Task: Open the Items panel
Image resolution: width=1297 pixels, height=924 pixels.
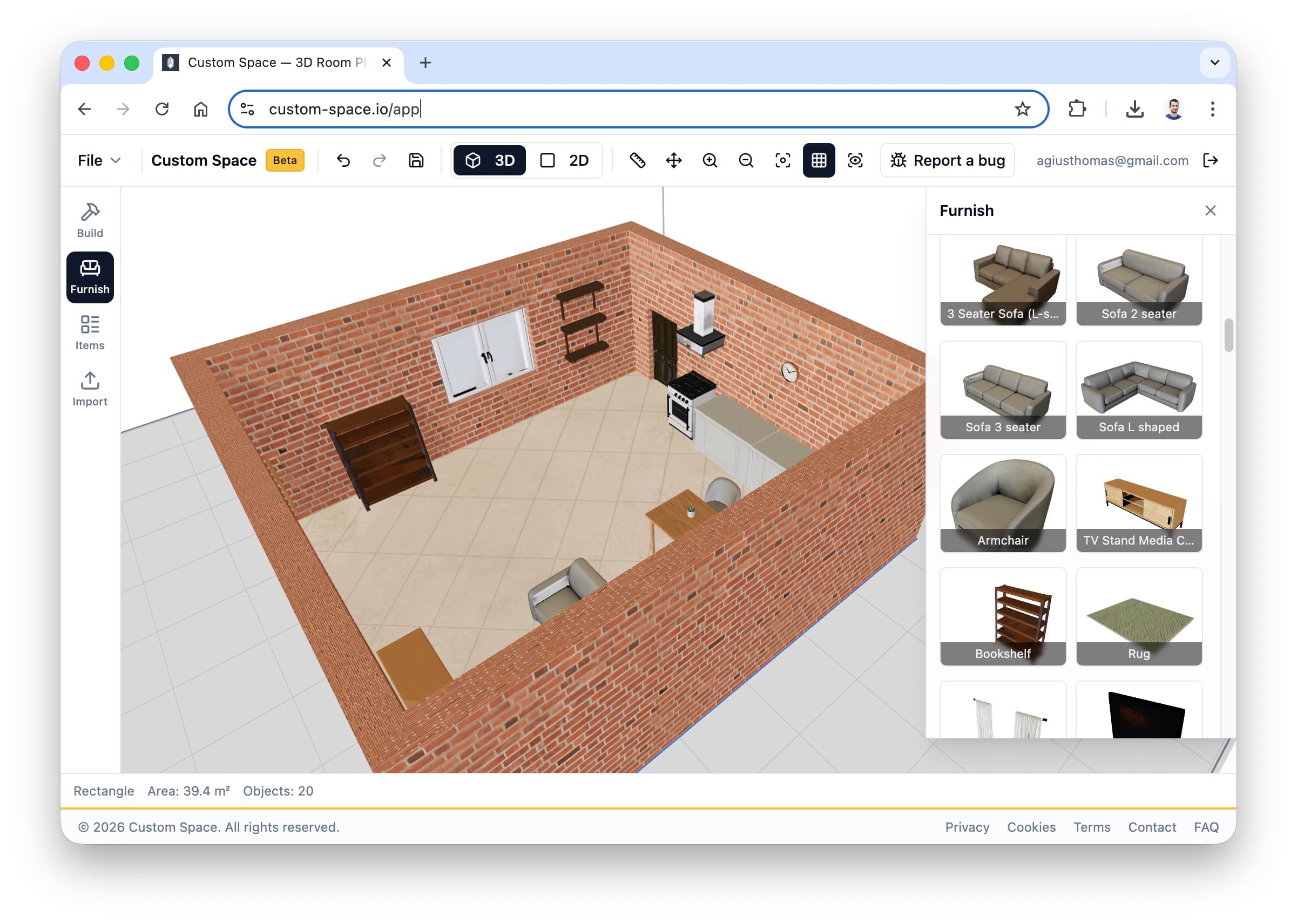Action: point(89,332)
